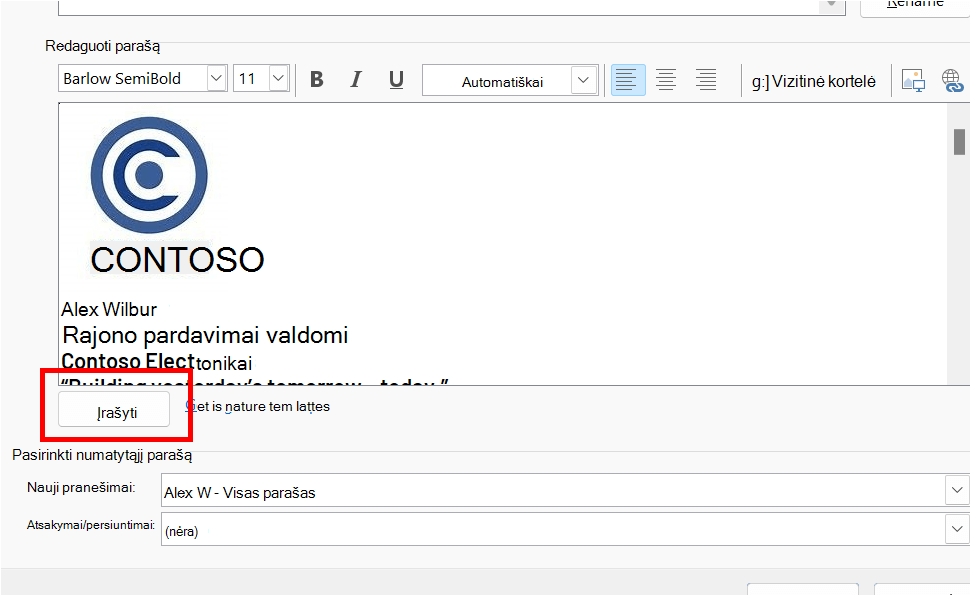970x595 pixels.
Task: Click 'Rajono pardavimai valdomi' text line
Action: [x=205, y=335]
